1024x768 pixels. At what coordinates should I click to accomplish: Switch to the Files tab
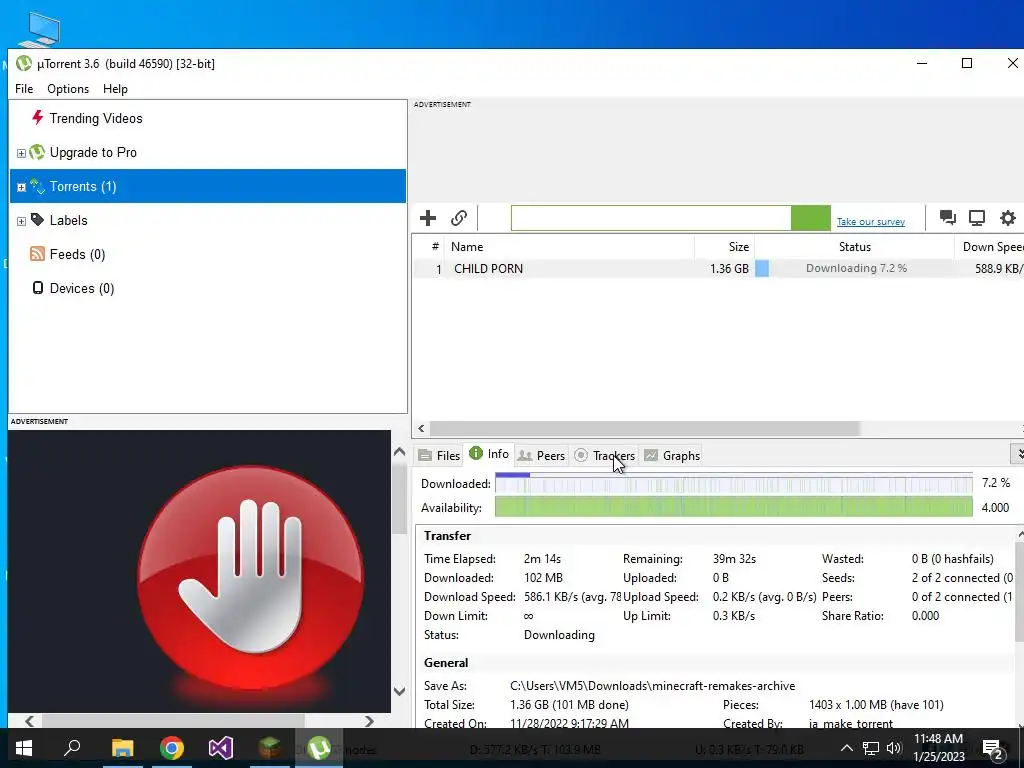tap(440, 455)
